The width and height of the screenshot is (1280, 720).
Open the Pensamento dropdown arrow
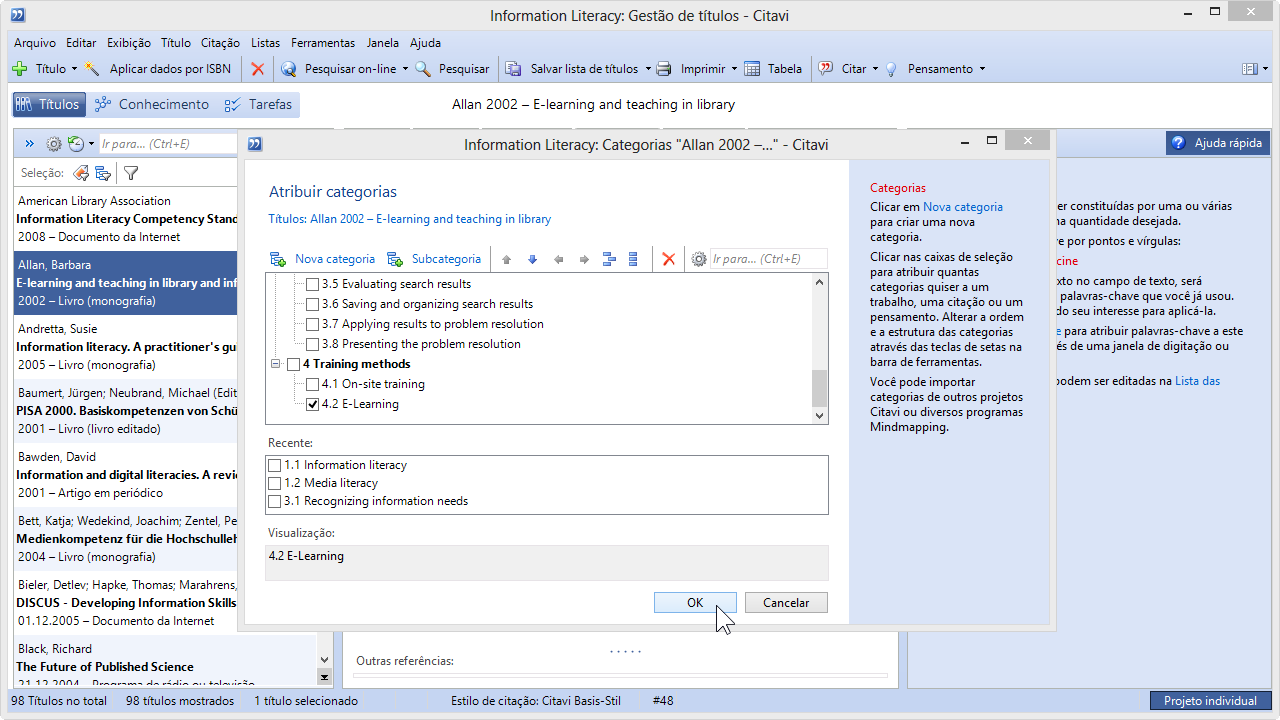tap(982, 69)
